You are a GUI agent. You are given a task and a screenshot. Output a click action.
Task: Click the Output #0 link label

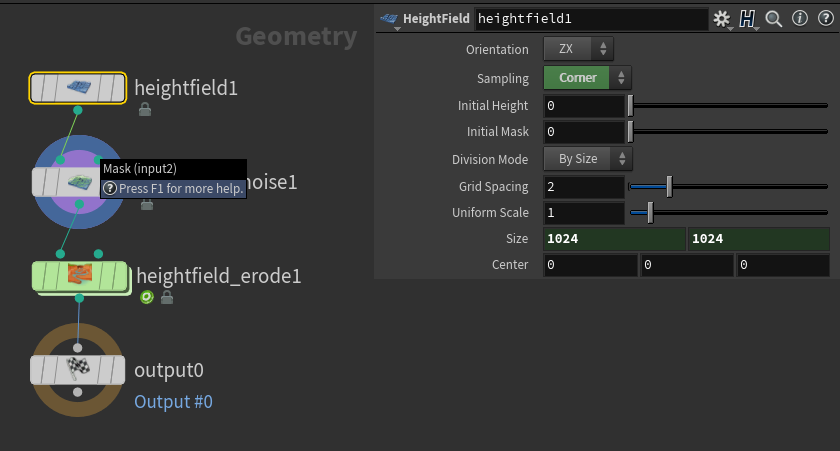pyautogui.click(x=173, y=402)
